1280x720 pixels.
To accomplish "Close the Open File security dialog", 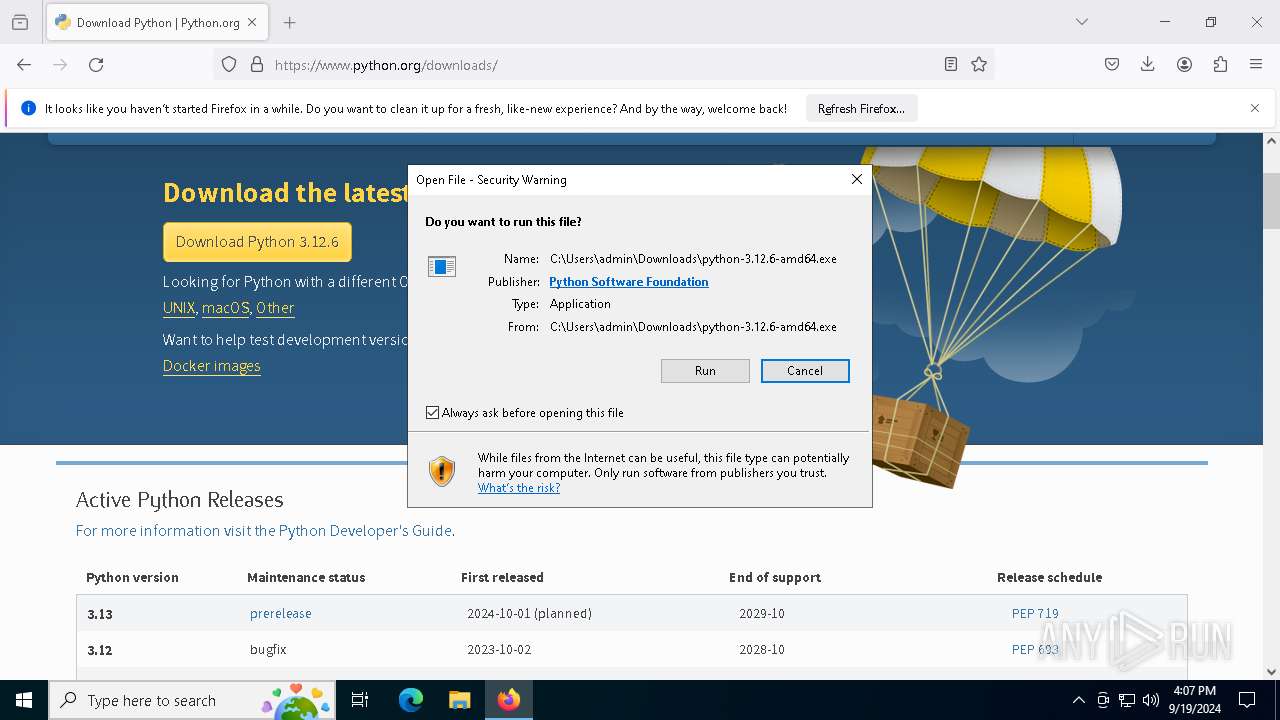I will 856,180.
